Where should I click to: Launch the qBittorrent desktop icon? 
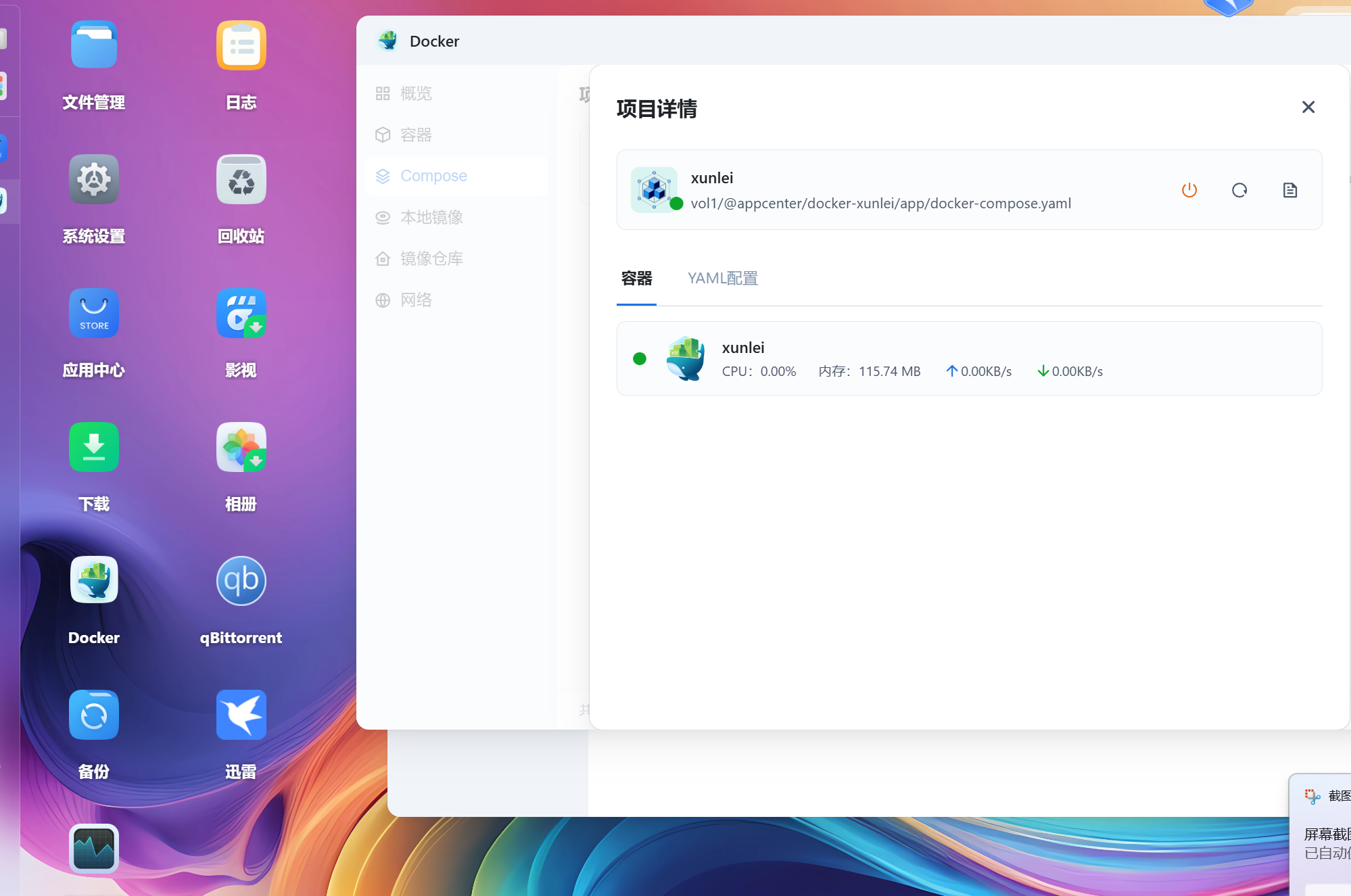click(x=241, y=581)
